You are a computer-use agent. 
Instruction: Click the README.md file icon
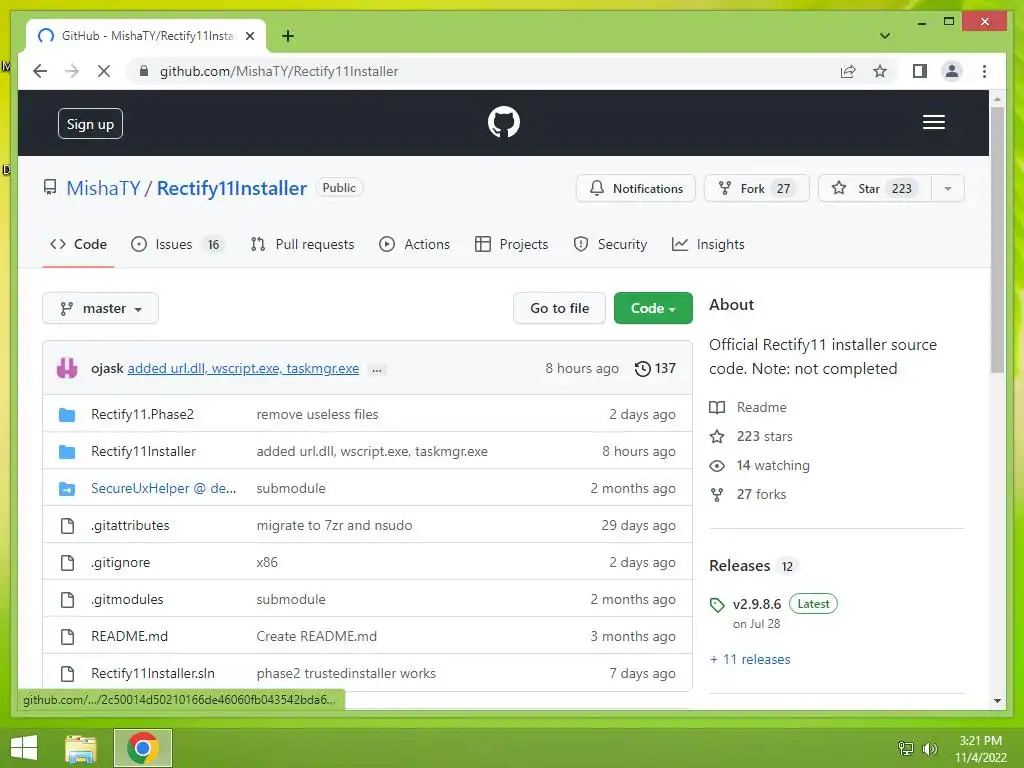click(x=67, y=637)
